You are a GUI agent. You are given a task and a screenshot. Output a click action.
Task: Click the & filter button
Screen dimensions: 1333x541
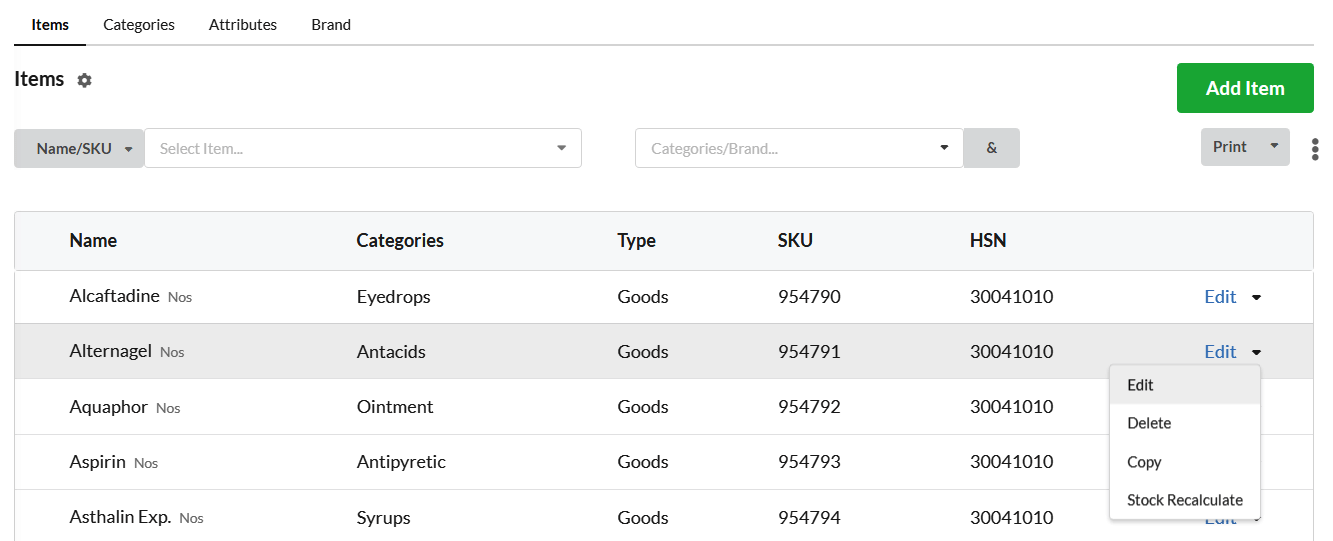click(x=992, y=148)
